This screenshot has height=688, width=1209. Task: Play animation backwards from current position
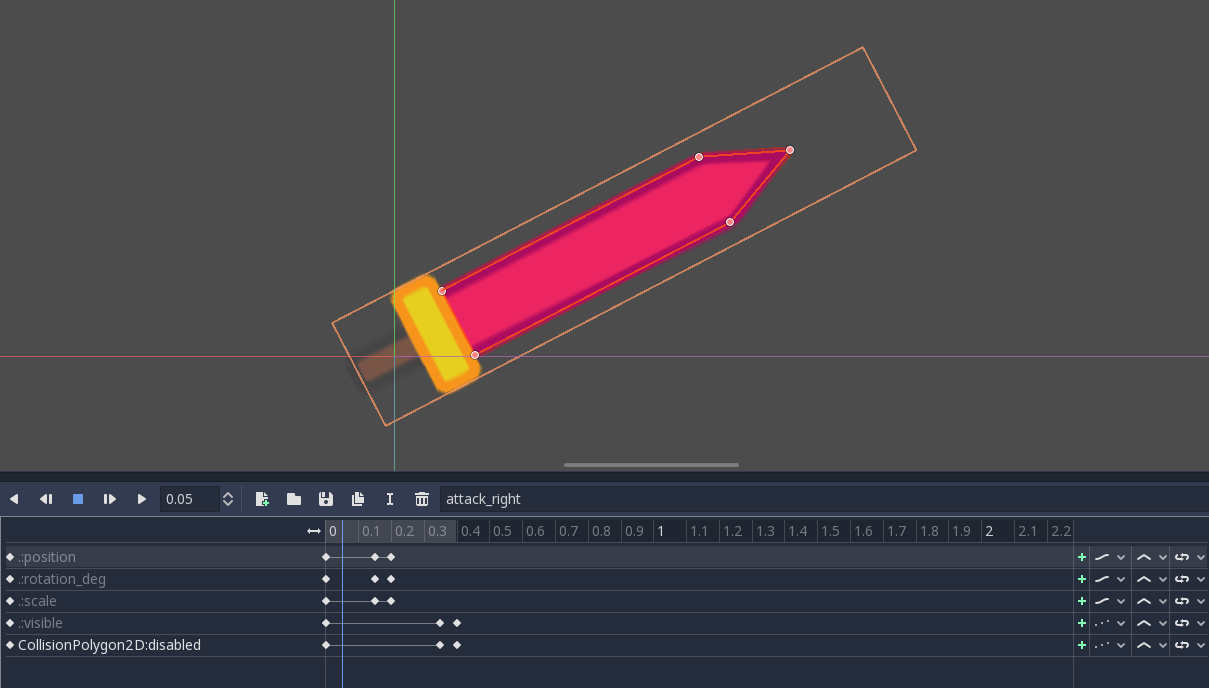[14, 499]
